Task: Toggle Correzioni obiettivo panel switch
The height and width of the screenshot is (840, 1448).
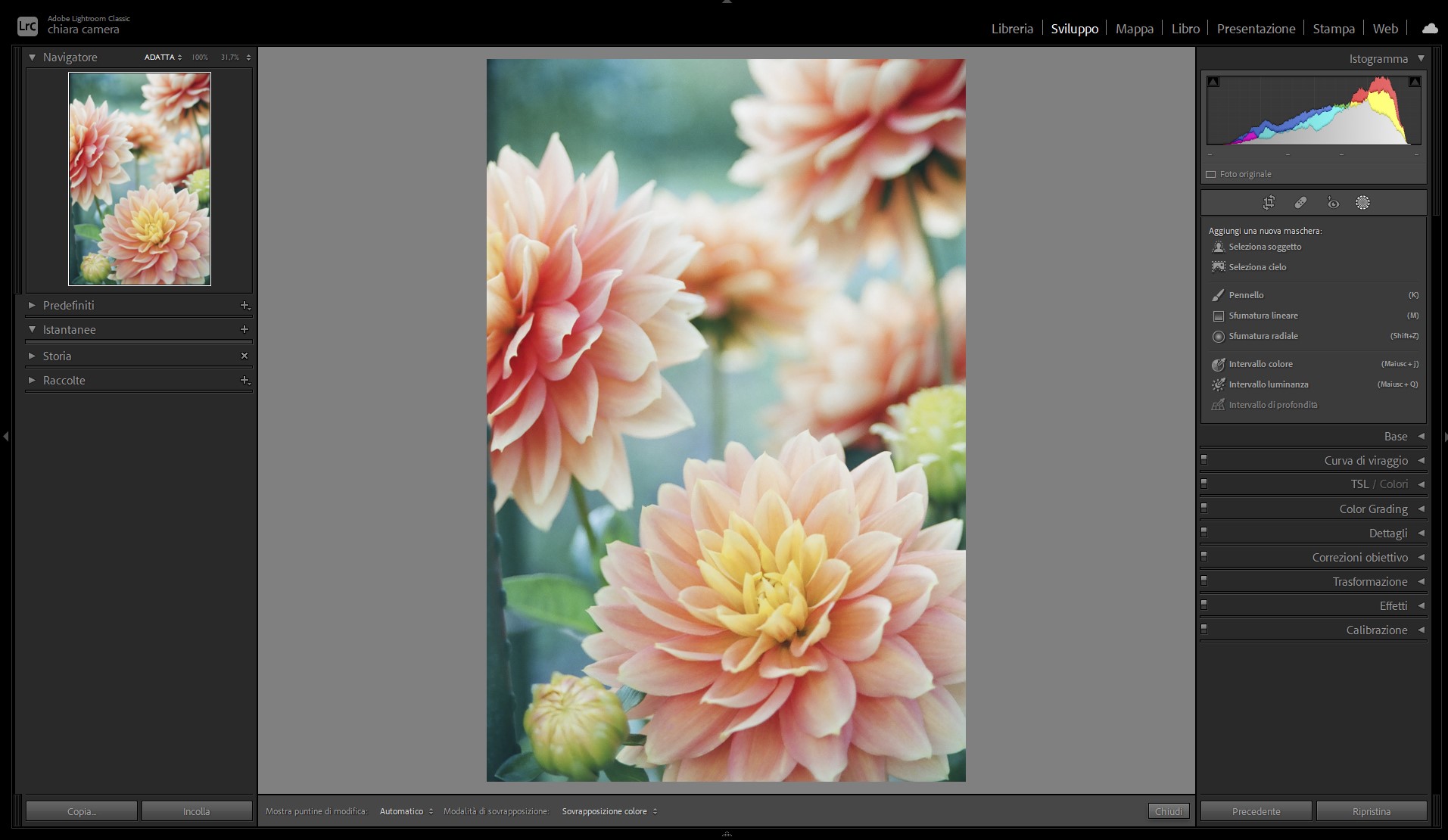Action: 1204,555
